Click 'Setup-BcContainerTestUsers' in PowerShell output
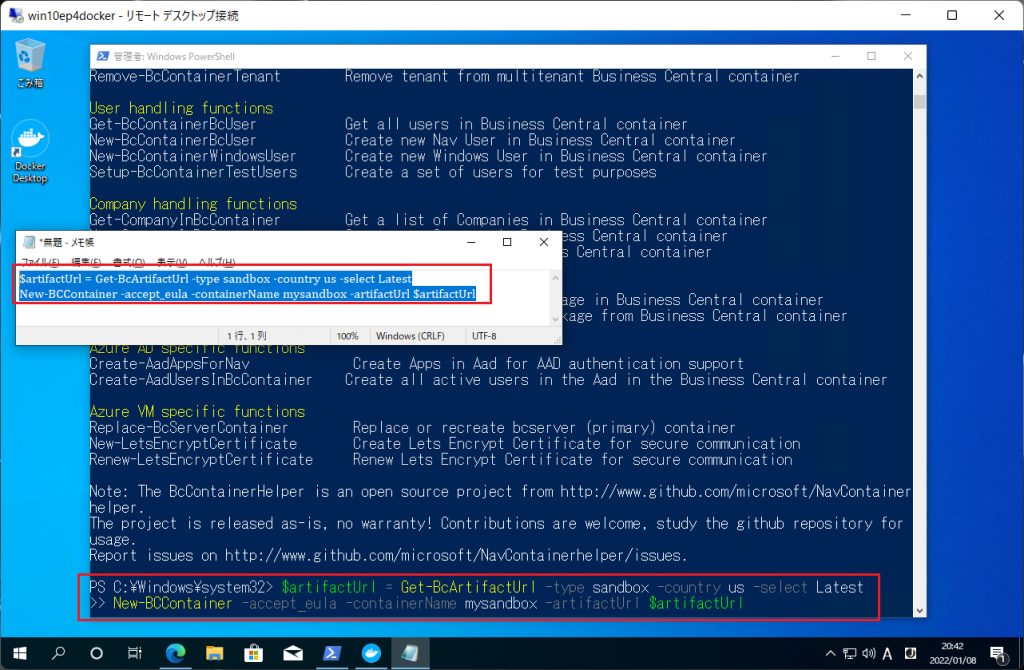The width and height of the screenshot is (1024, 670). [x=193, y=172]
